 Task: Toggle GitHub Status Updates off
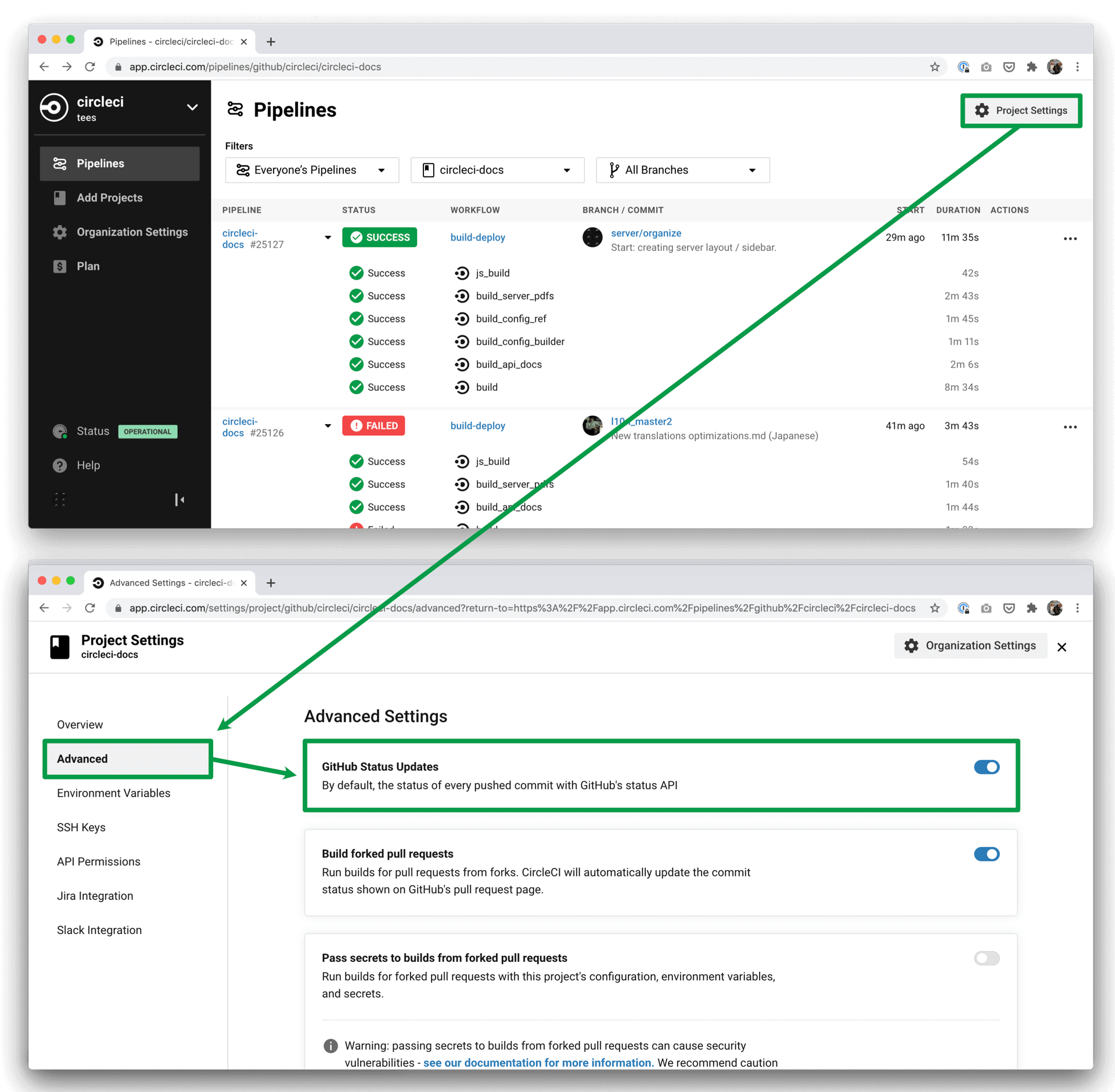[x=986, y=767]
